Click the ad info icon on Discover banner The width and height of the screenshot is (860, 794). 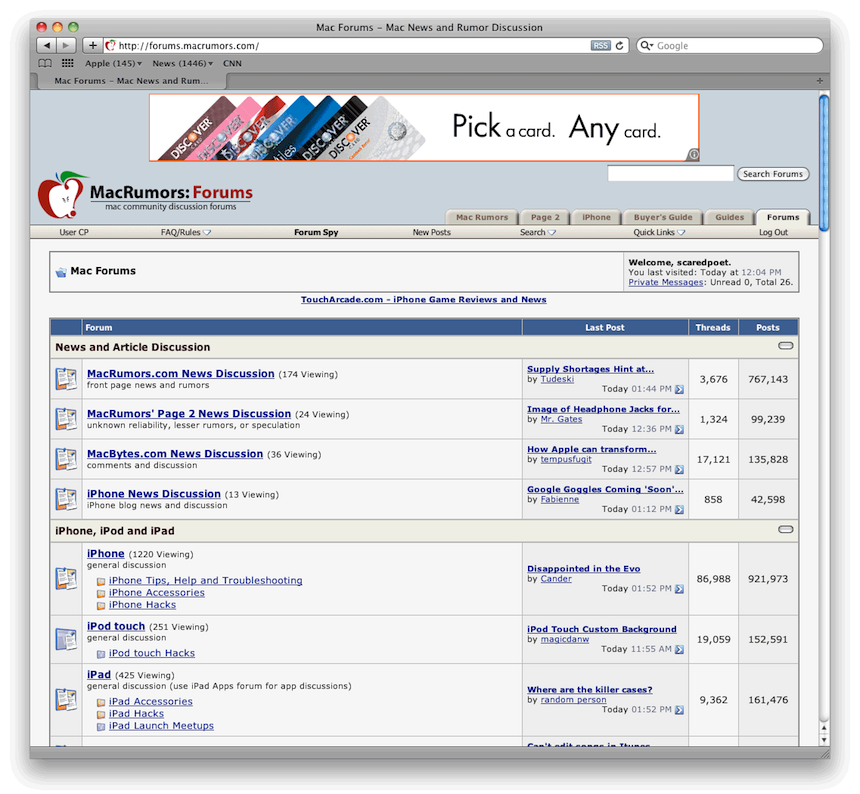(x=693, y=155)
